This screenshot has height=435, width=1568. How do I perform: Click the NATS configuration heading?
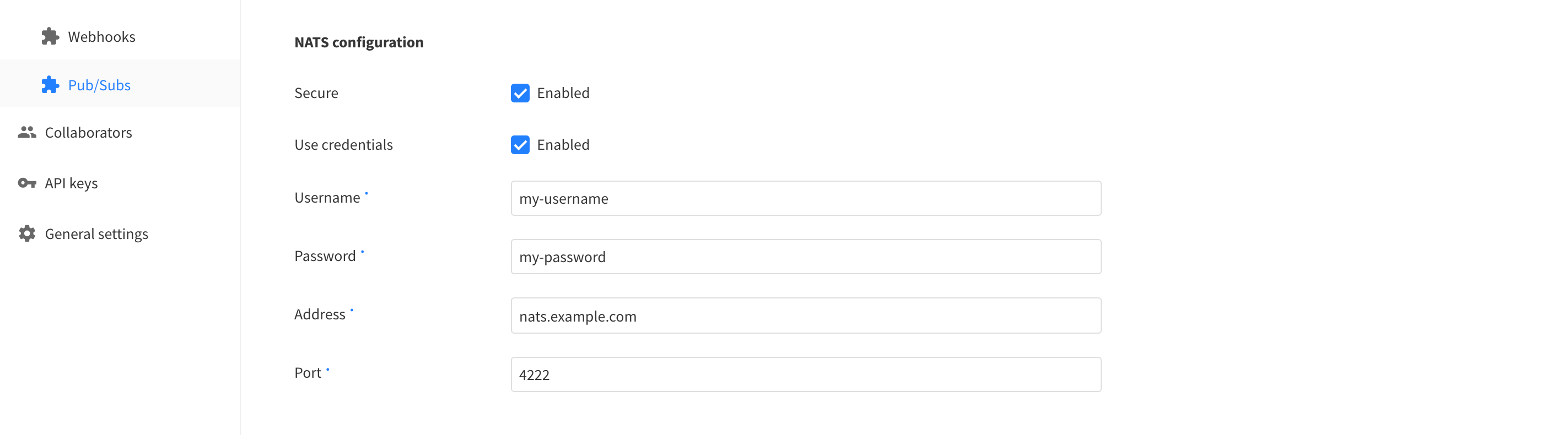click(x=359, y=42)
